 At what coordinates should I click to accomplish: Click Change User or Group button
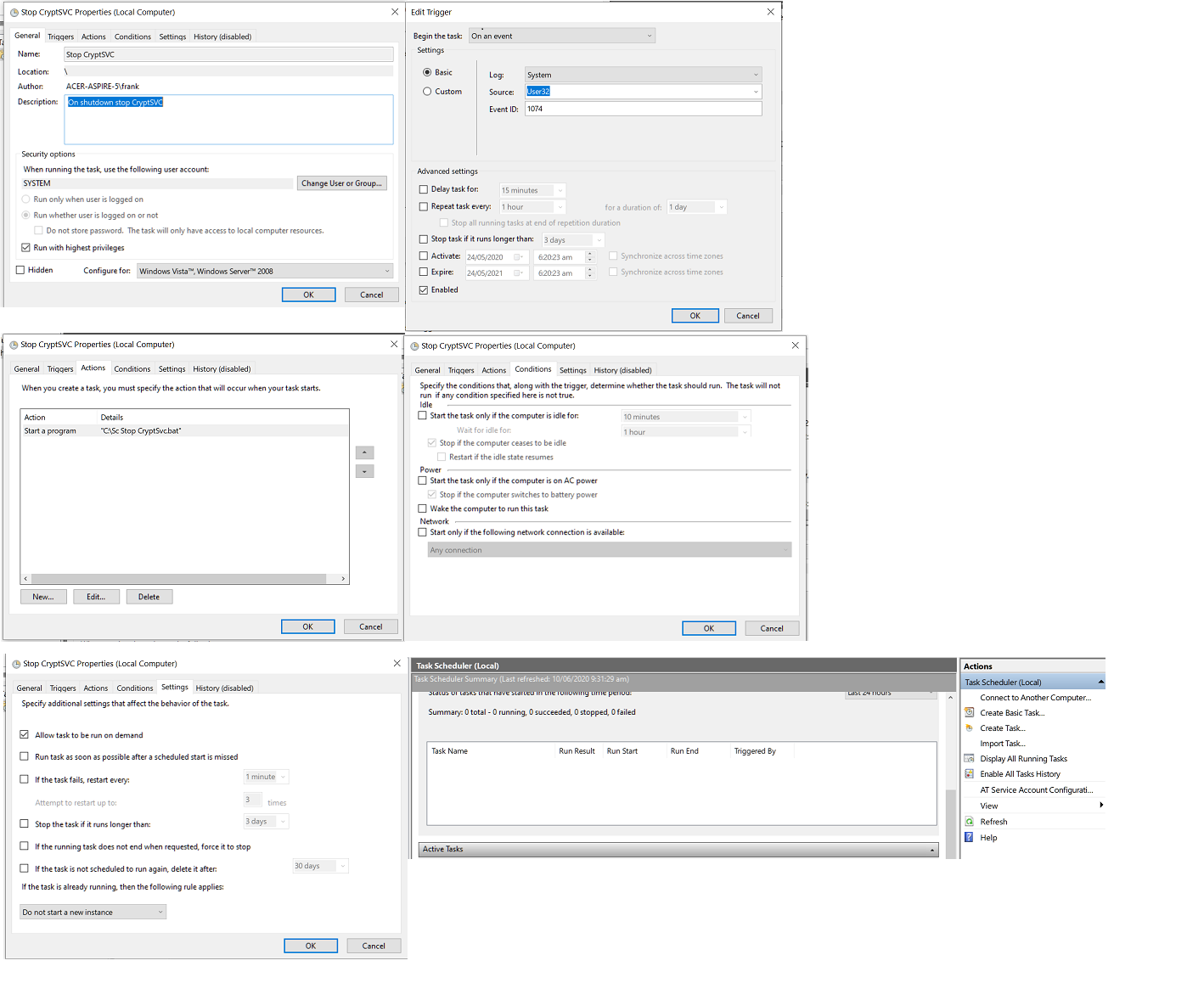pos(342,183)
